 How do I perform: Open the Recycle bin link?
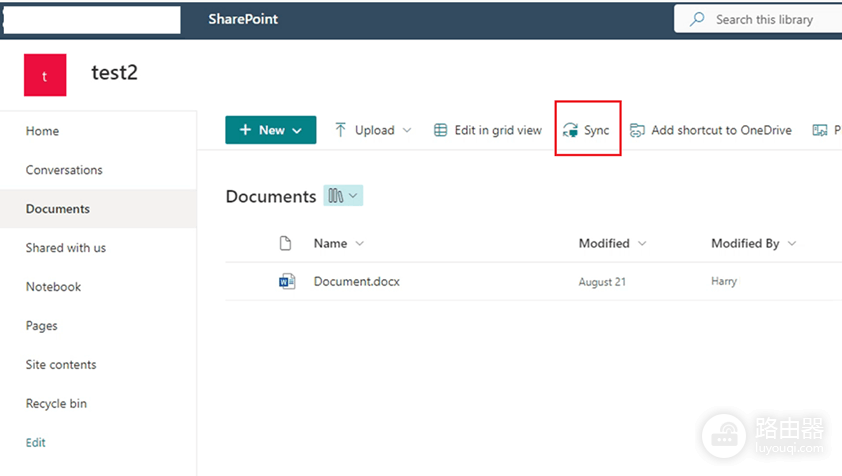(x=56, y=403)
